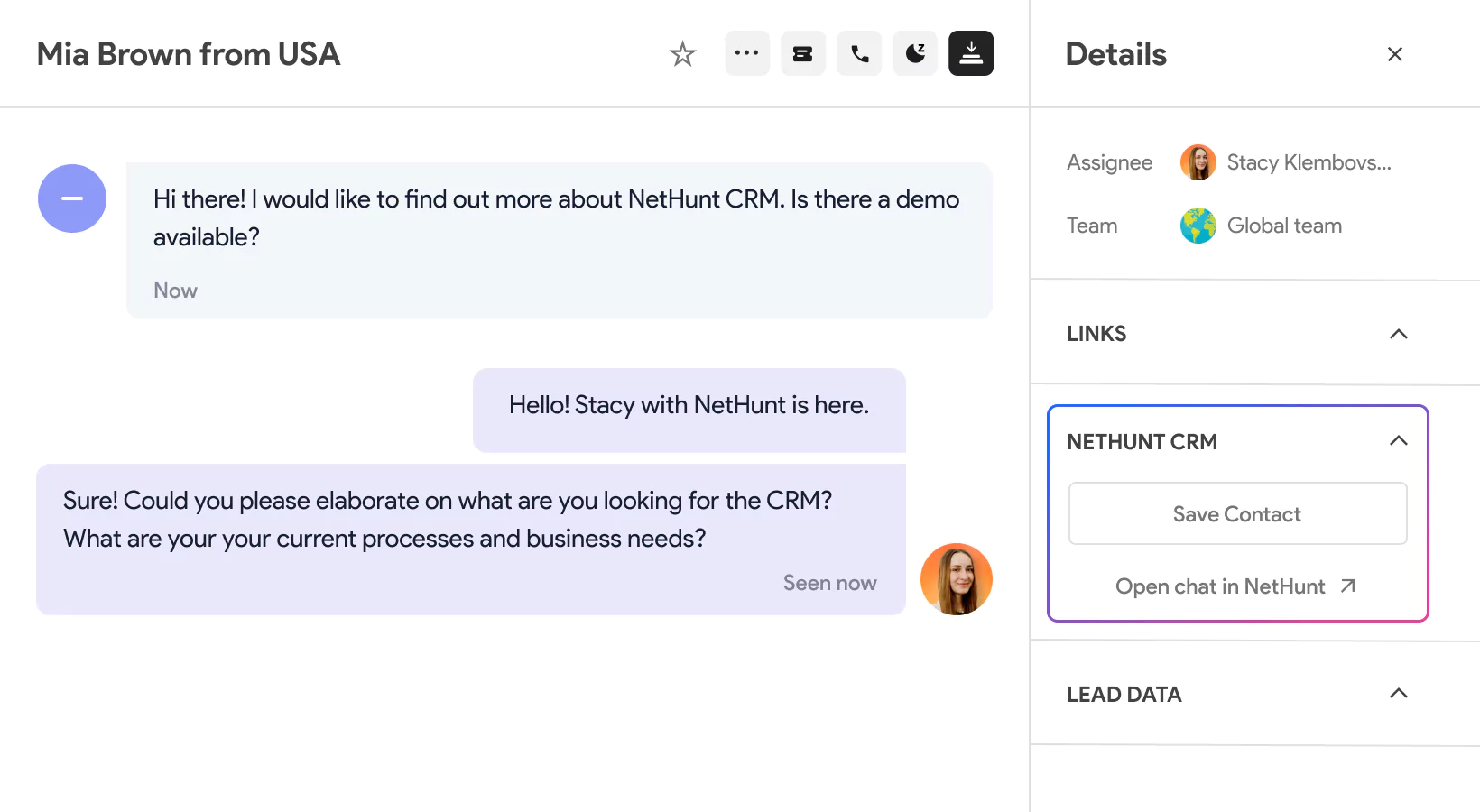The image size is (1480, 812).
Task: Collapse the LINKS section
Action: (x=1399, y=334)
